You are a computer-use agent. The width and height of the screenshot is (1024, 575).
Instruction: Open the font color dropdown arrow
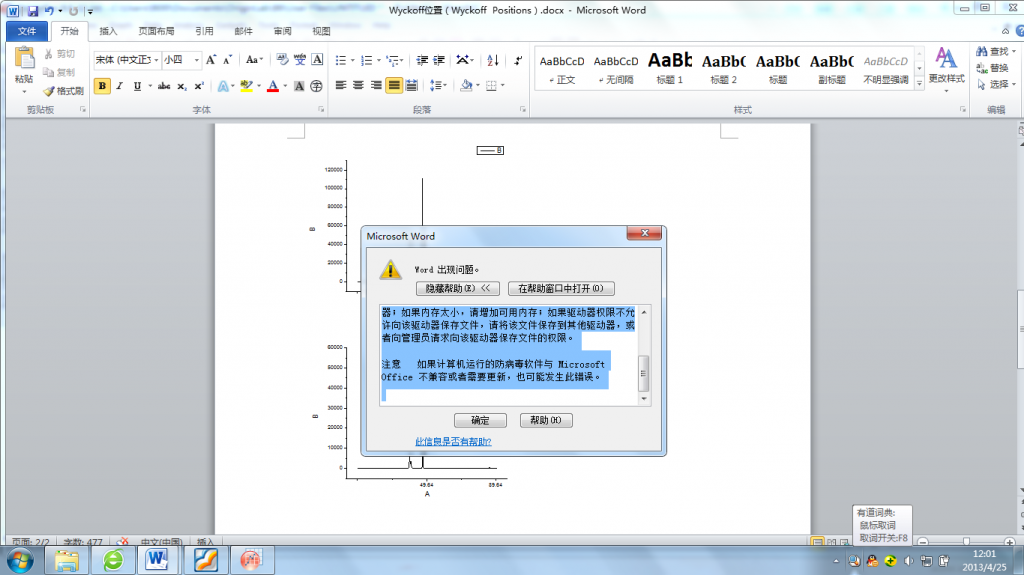[x=285, y=86]
